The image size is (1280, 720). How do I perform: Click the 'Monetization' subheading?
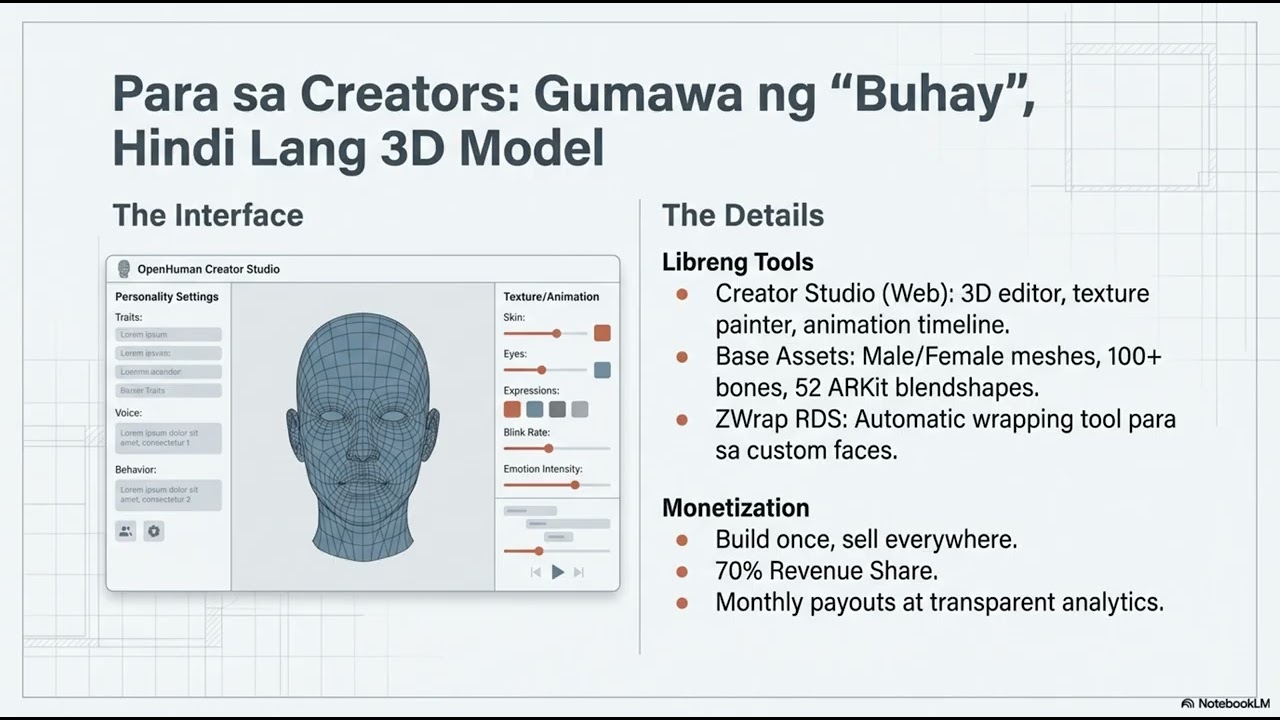coord(736,507)
